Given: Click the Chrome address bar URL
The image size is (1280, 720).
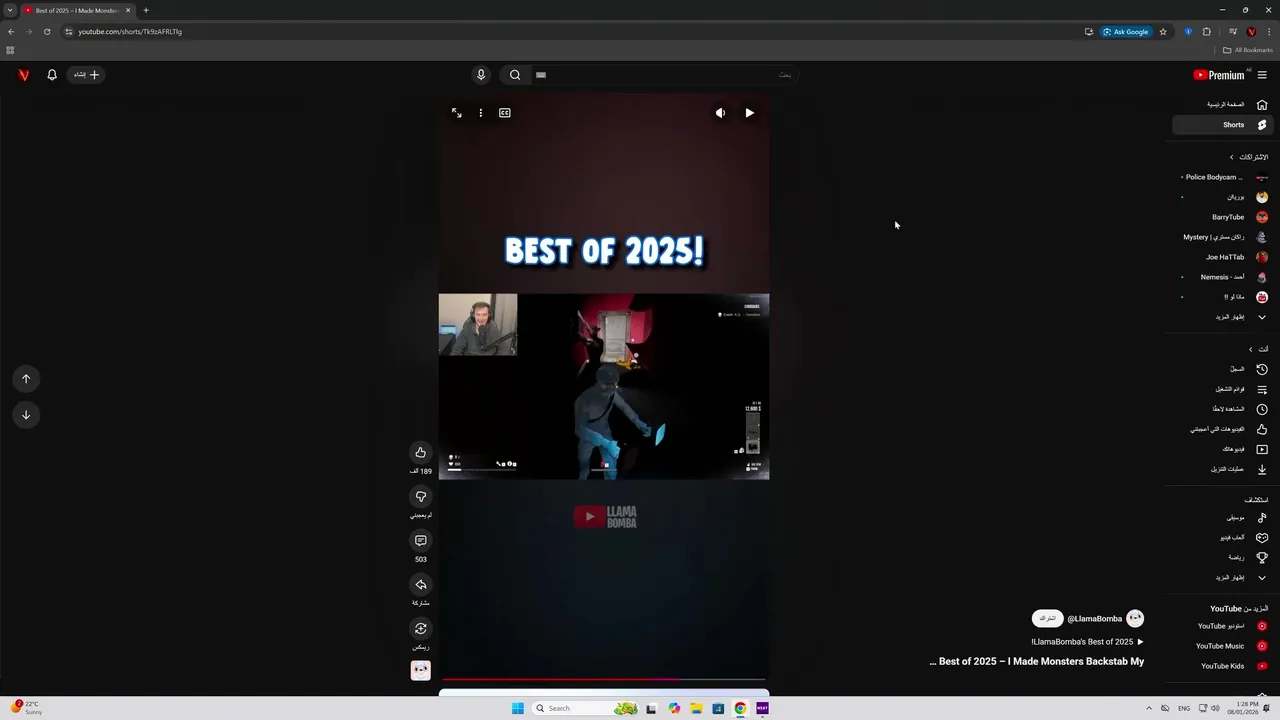Looking at the screenshot, I should click(130, 32).
